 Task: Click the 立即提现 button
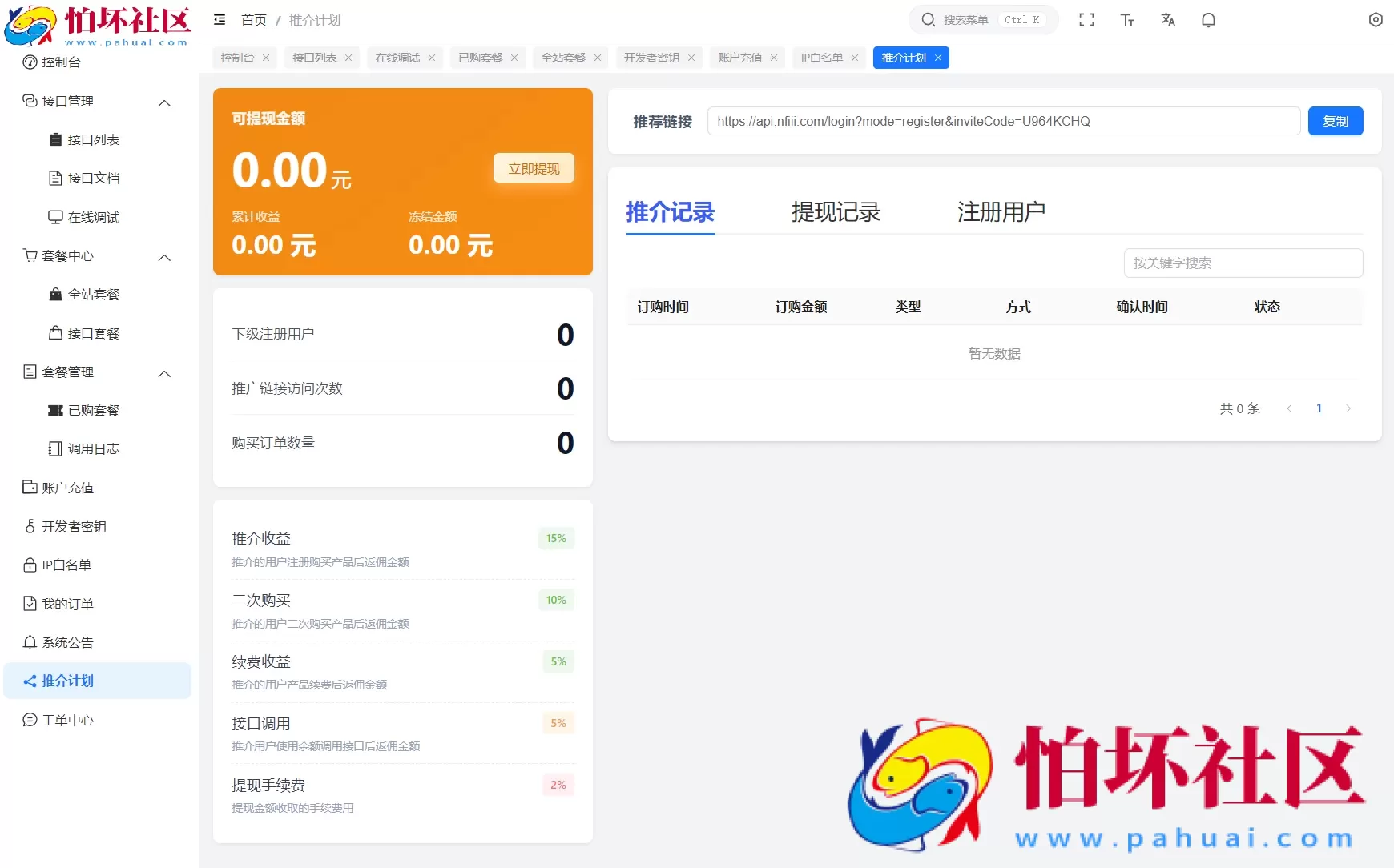click(x=533, y=168)
